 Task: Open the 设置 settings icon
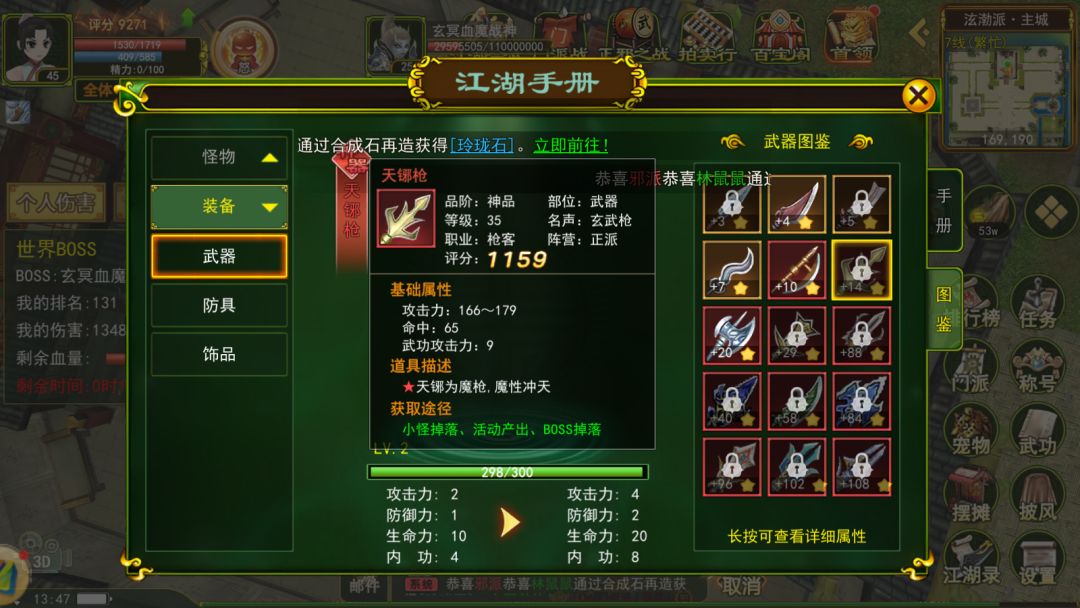click(x=1037, y=559)
